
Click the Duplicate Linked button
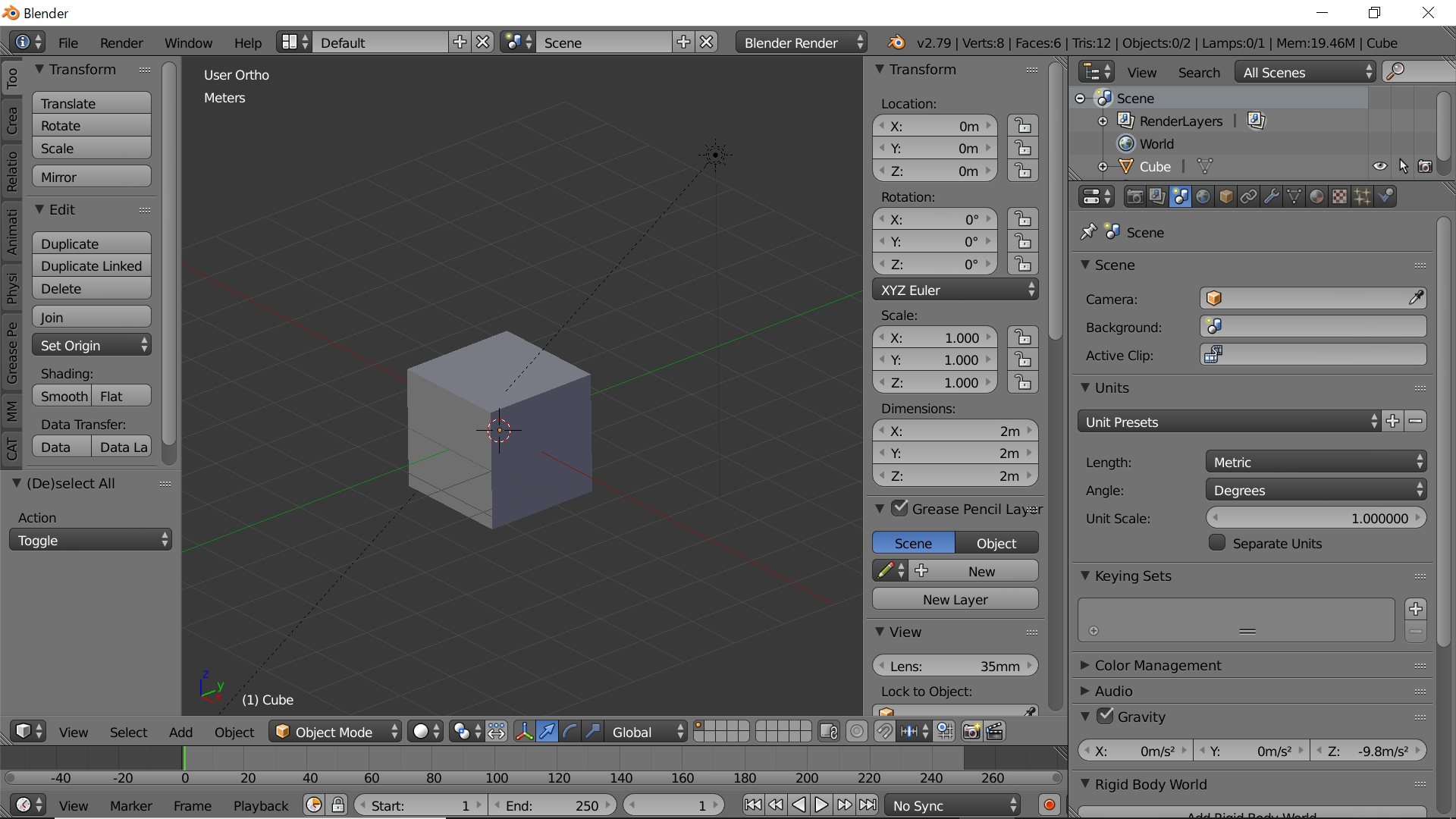(92, 266)
